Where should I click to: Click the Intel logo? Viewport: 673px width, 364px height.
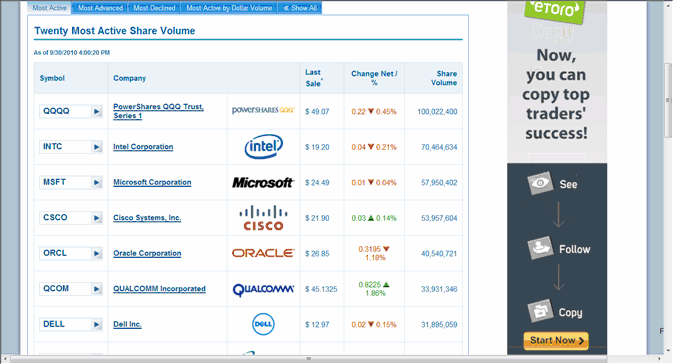click(x=264, y=146)
